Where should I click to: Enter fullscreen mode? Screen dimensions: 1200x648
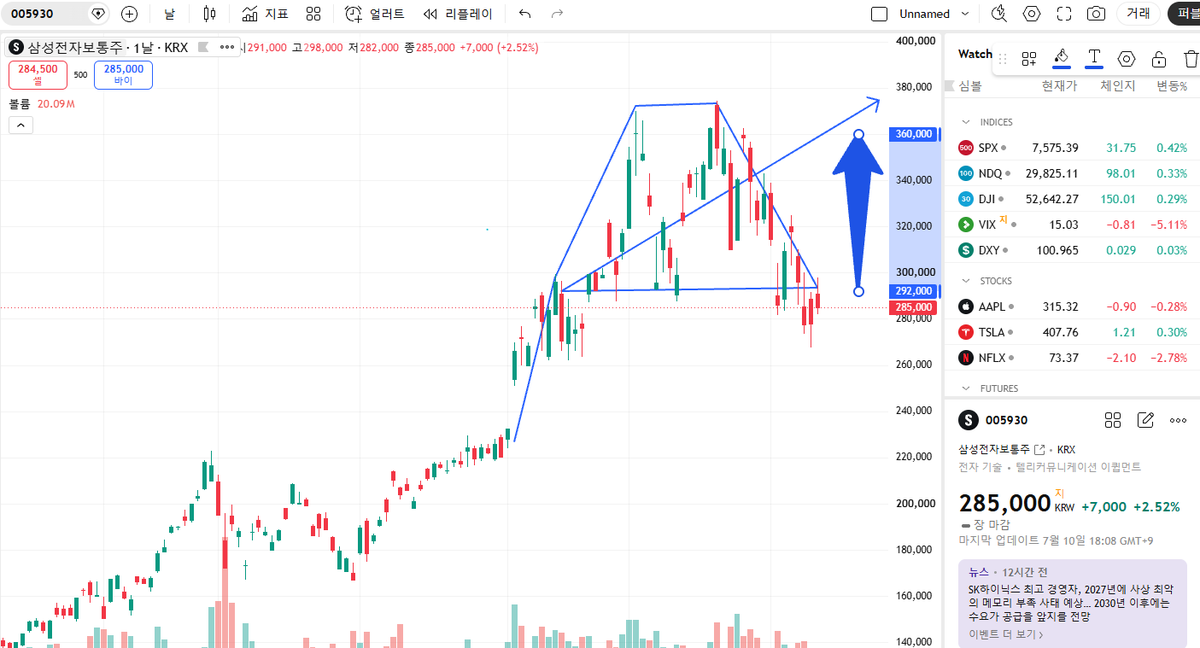point(1064,14)
